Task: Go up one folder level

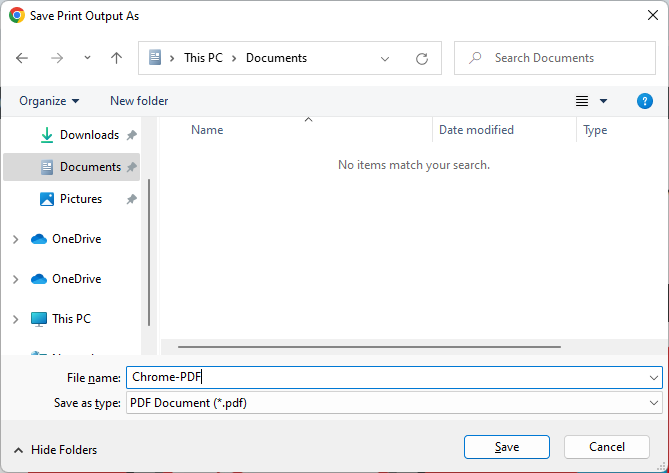Action: pyautogui.click(x=116, y=58)
